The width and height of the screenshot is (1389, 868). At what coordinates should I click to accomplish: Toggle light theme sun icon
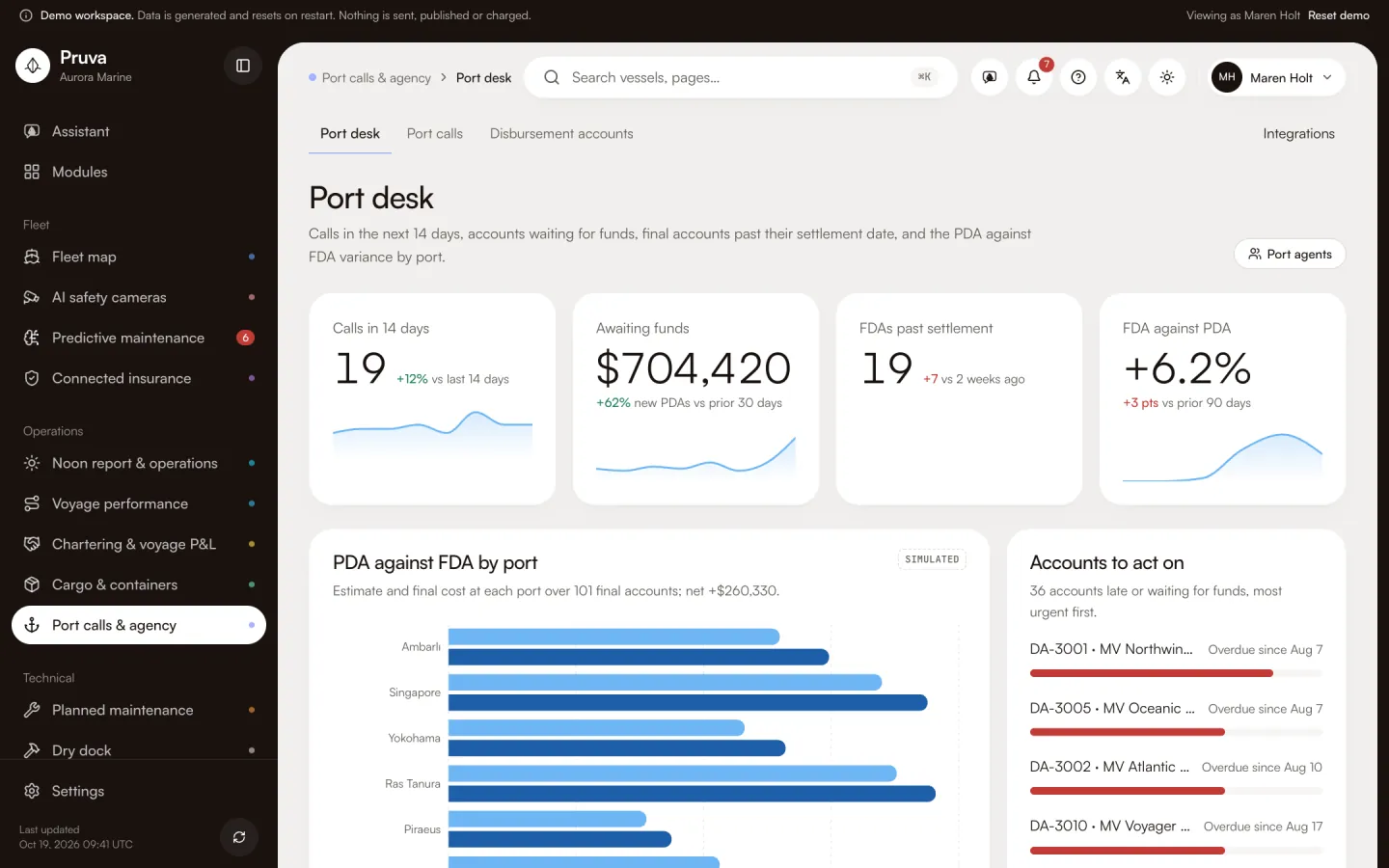click(1167, 77)
